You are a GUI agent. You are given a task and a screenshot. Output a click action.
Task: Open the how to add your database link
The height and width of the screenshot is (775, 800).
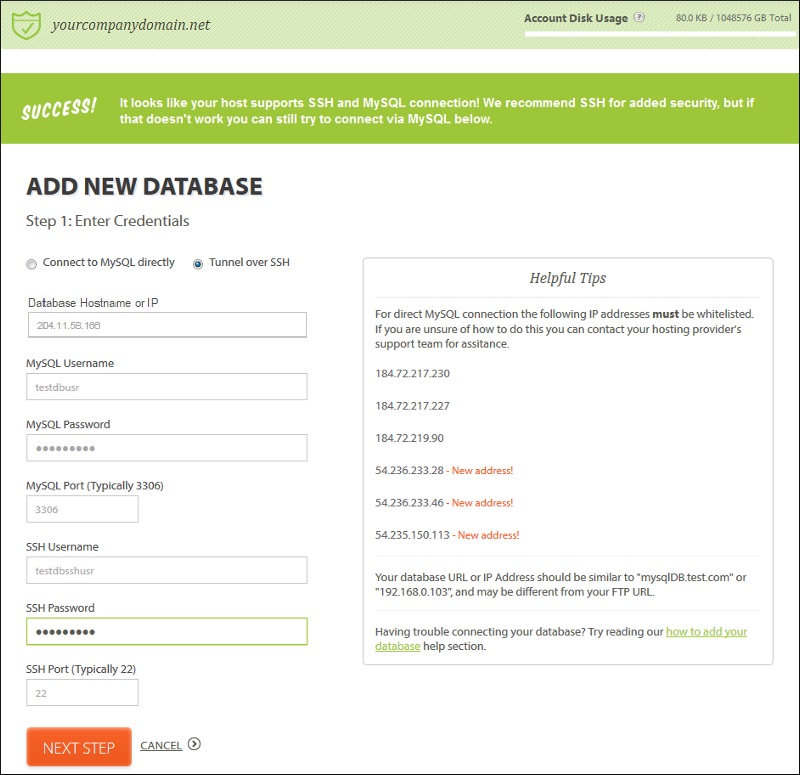[x=706, y=632]
